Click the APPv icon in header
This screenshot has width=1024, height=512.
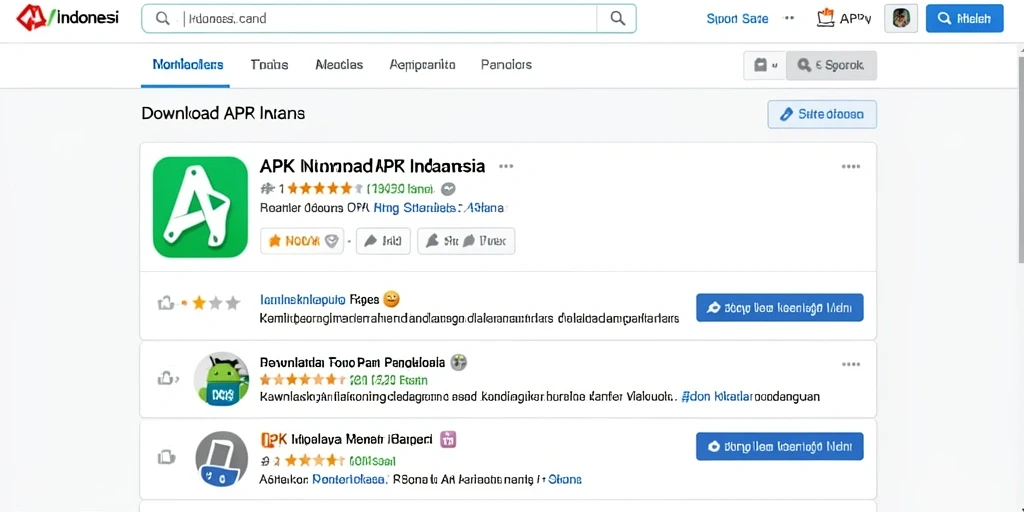click(x=844, y=18)
